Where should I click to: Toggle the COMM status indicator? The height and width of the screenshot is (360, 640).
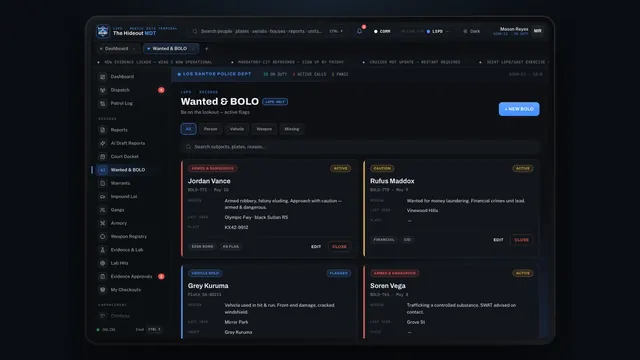(x=382, y=31)
